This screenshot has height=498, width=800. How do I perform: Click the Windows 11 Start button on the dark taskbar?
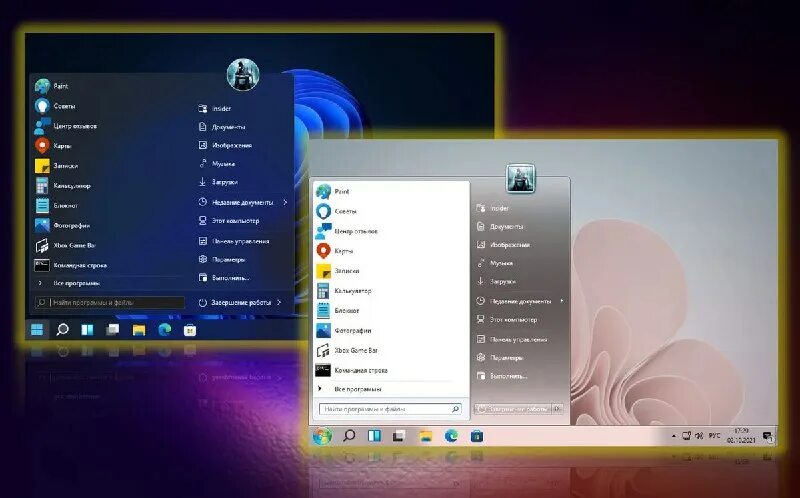(37, 330)
